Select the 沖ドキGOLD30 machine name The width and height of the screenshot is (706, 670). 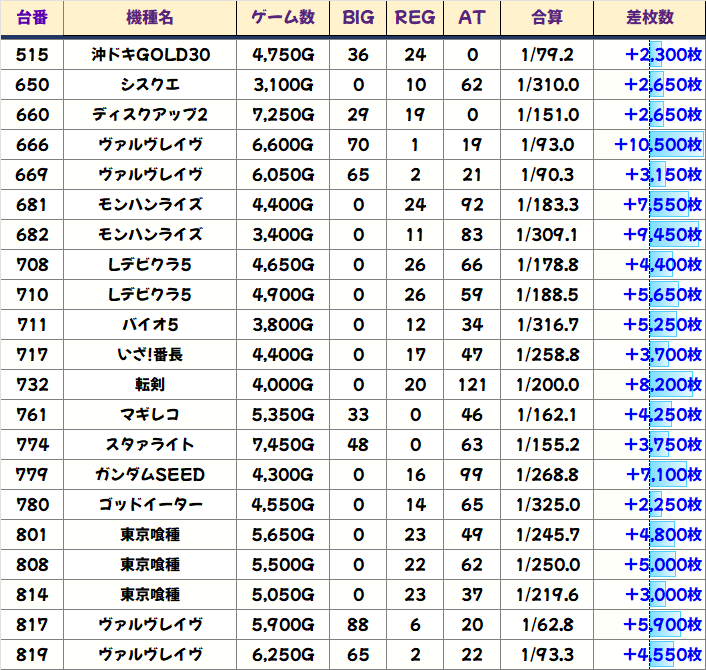[150, 55]
